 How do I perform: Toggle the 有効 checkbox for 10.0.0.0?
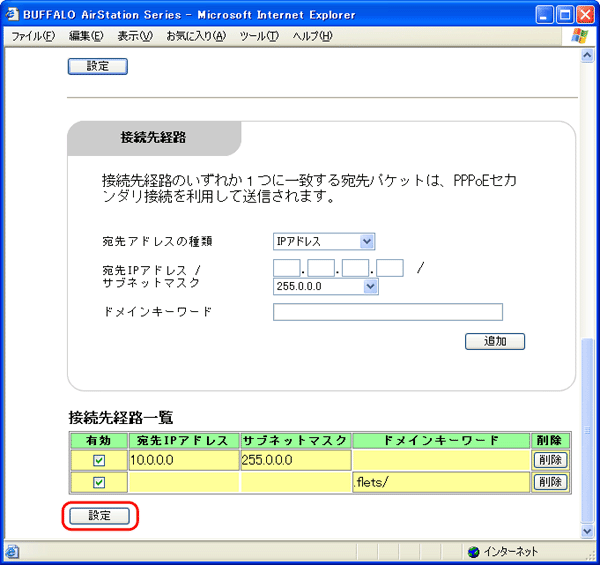tap(99, 460)
